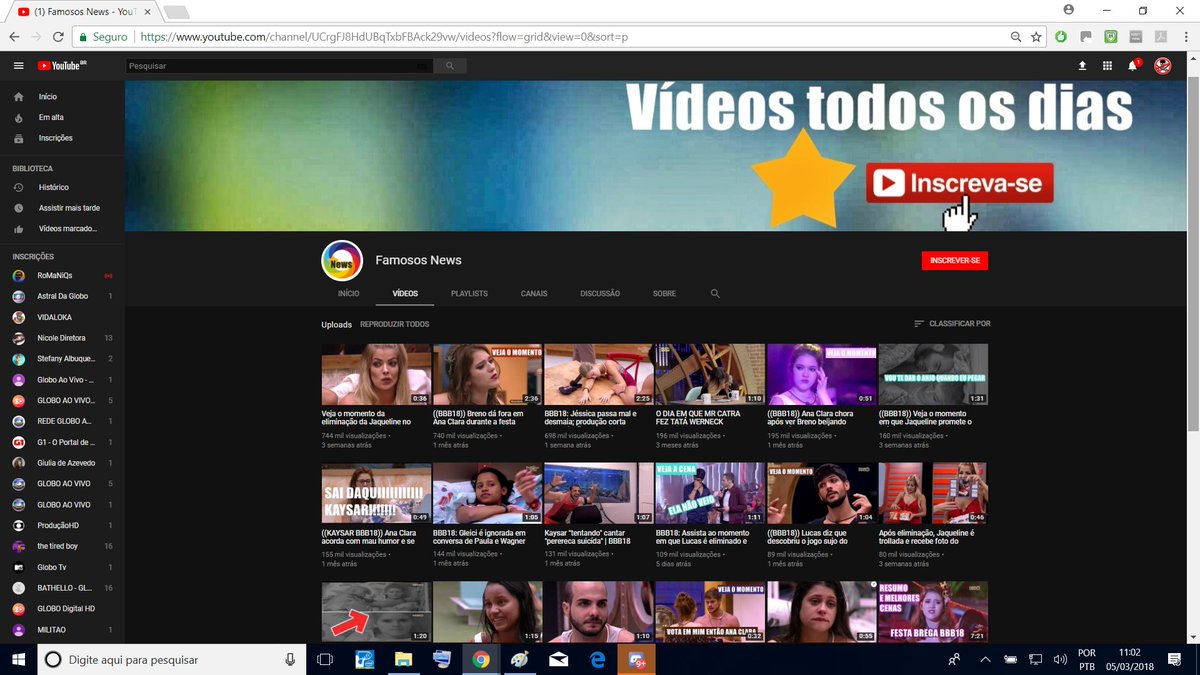The width and height of the screenshot is (1200, 675).
Task: Show hidden system tray icons
Action: coord(985,659)
